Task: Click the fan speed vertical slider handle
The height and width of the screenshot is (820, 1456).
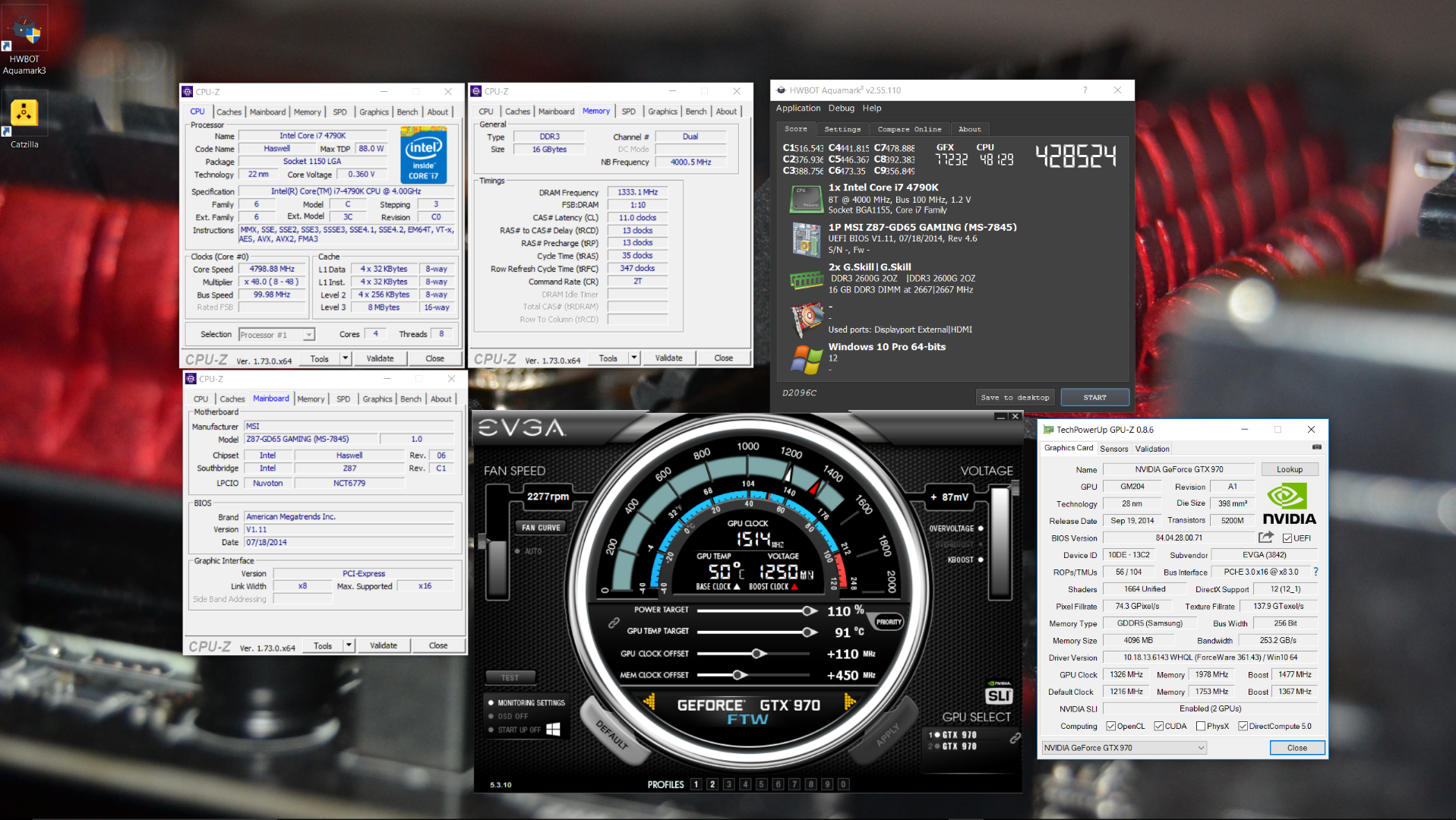Action: click(482, 541)
